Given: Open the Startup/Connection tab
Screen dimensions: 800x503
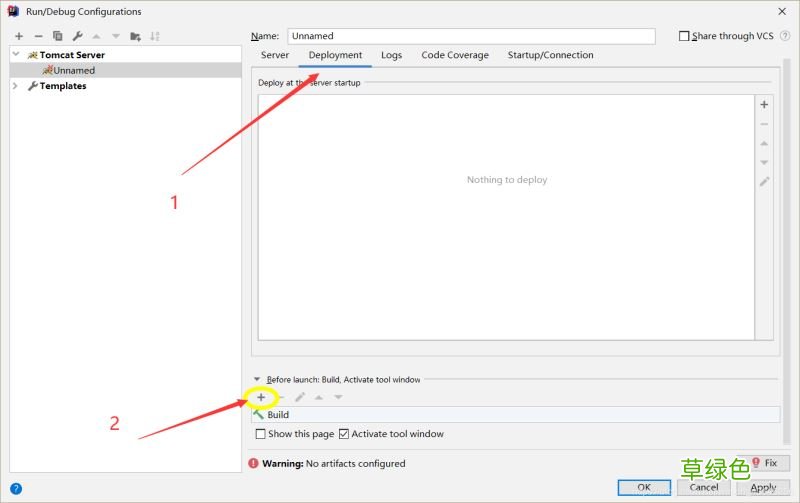Looking at the screenshot, I should 550,55.
